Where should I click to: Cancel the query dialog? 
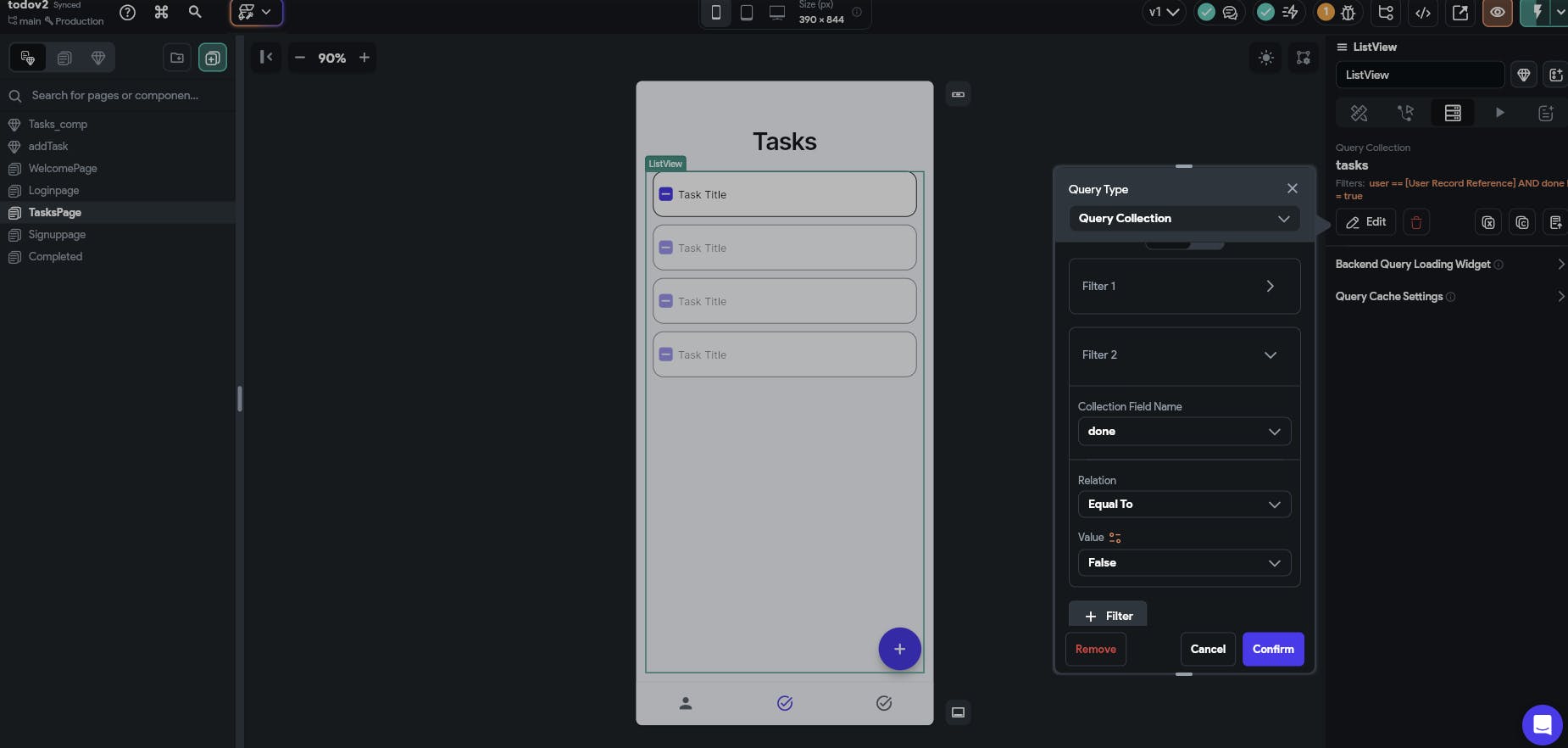click(x=1208, y=650)
